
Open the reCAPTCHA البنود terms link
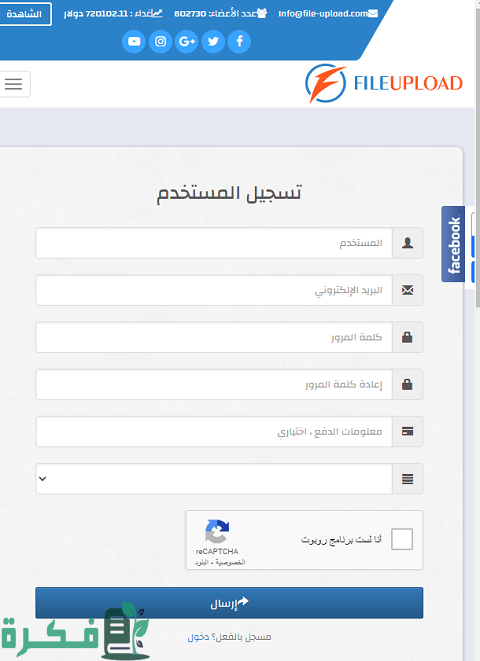tap(201, 563)
